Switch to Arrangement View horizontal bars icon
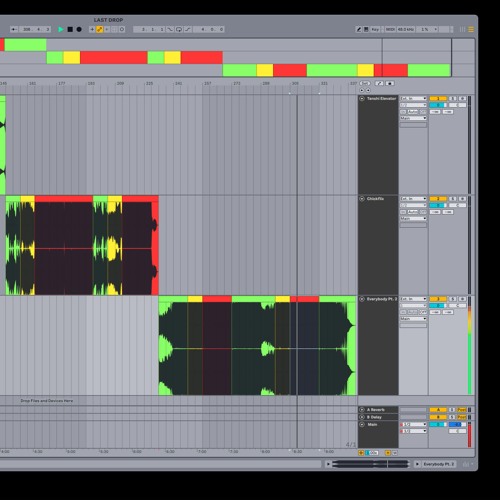500x500 pixels. point(471,29)
